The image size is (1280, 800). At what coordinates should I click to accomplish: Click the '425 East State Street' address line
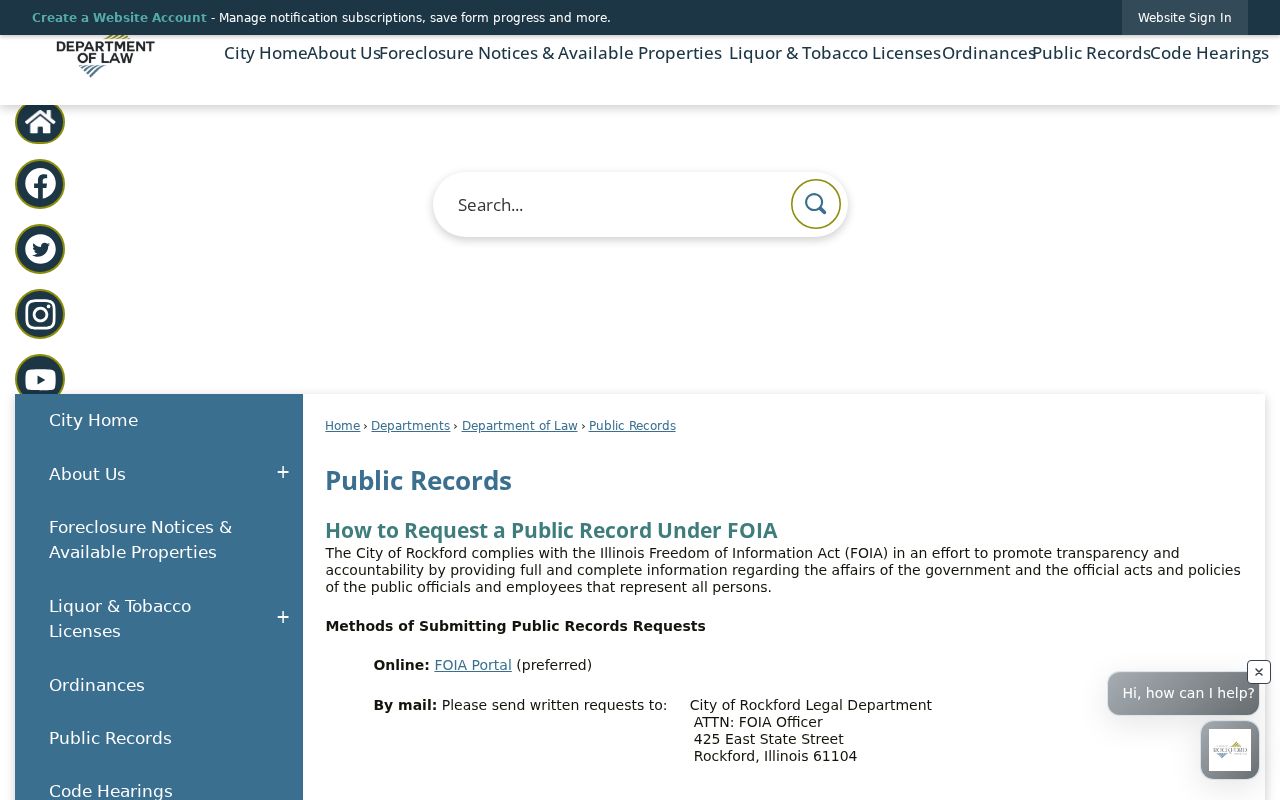768,739
